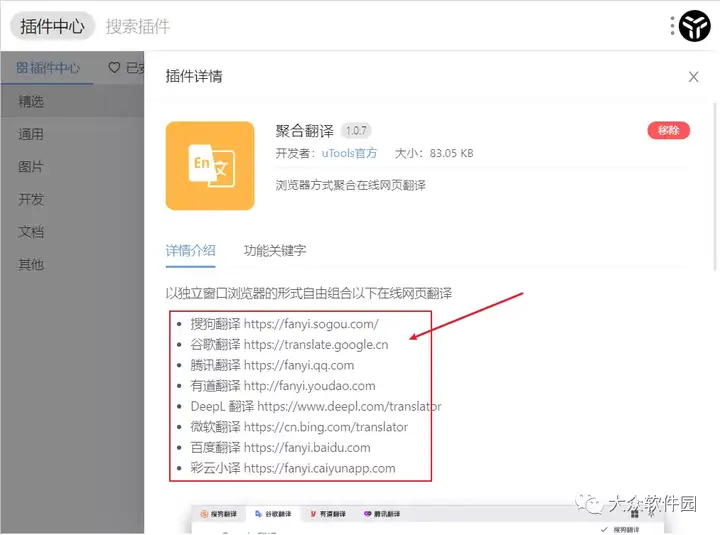Image resolution: width=720 pixels, height=535 pixels.
Task: Click the uTools logo avatar icon
Action: (694, 26)
